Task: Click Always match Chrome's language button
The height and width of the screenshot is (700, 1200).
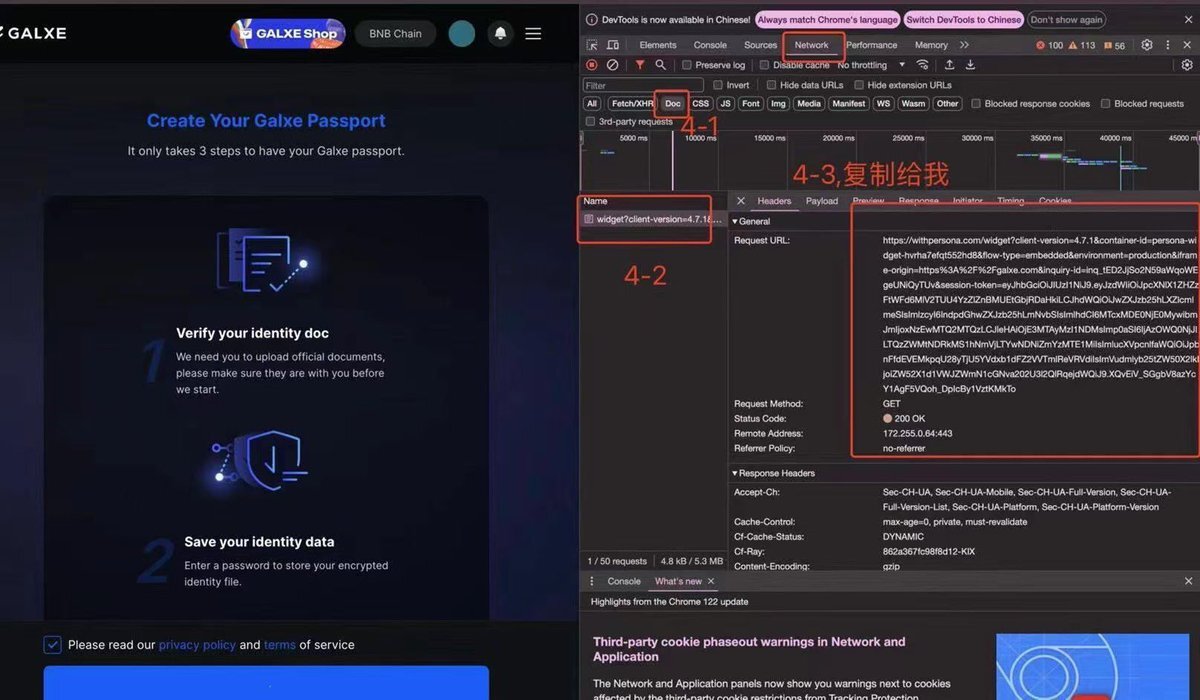Action: click(827, 19)
